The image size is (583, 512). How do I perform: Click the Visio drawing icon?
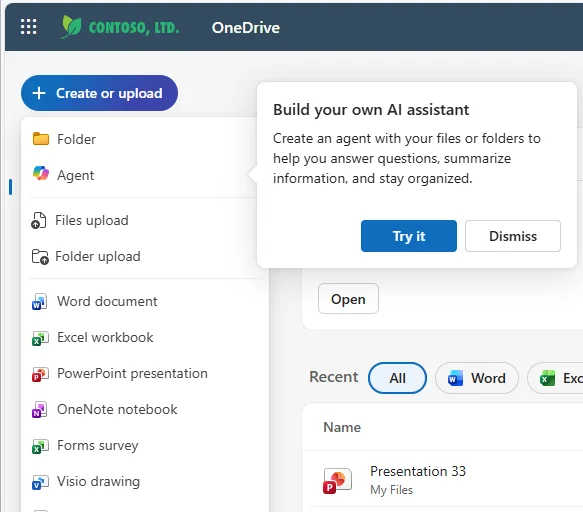point(40,482)
